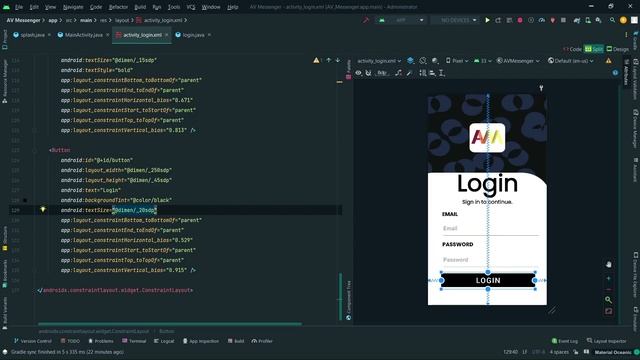Click the Zoom to Fit magnifier in preview

608,300
